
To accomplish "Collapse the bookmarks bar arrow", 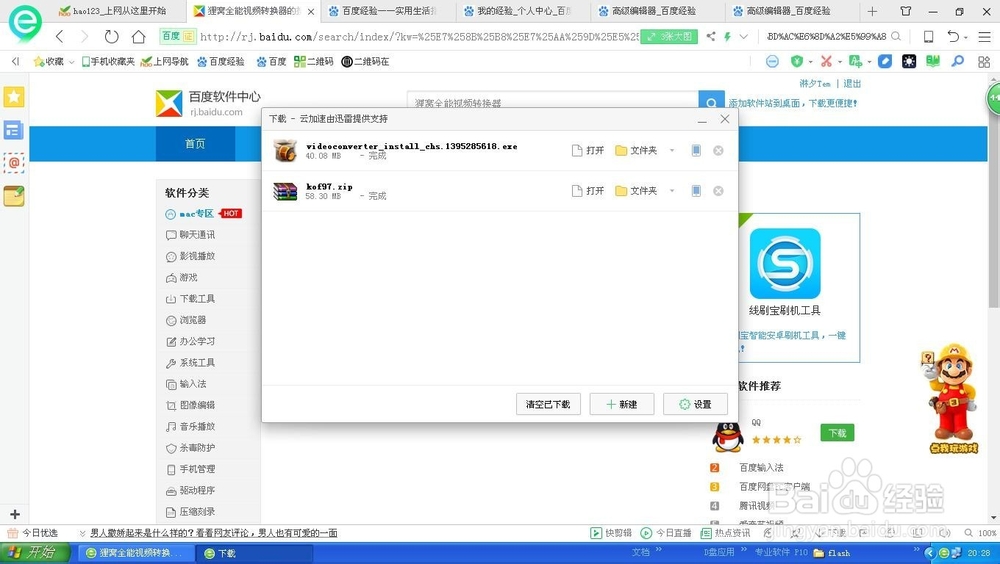I will tap(15, 61).
